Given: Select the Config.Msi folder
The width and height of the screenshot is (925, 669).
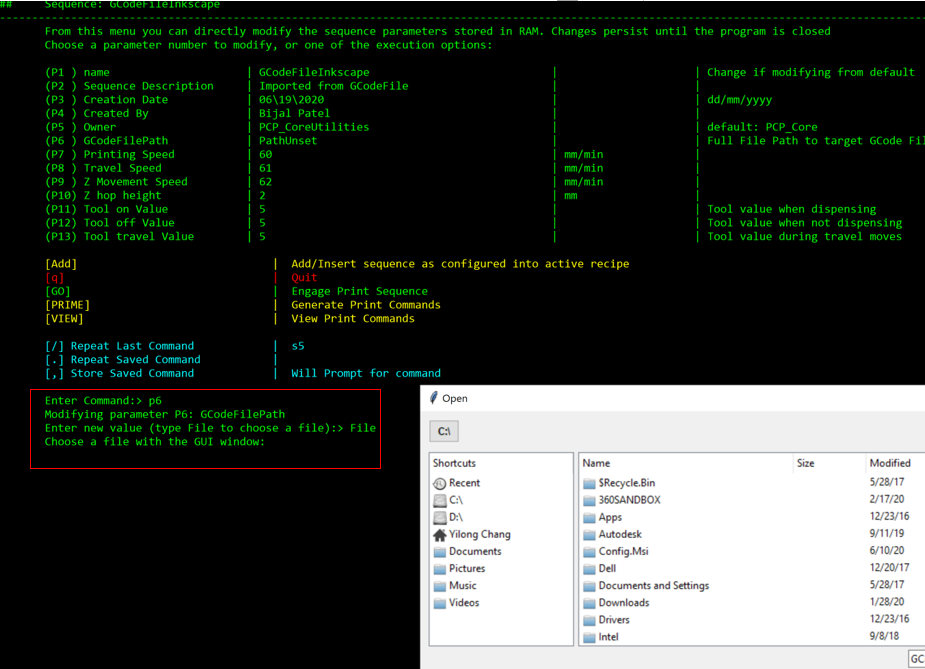Looking at the screenshot, I should tap(623, 551).
